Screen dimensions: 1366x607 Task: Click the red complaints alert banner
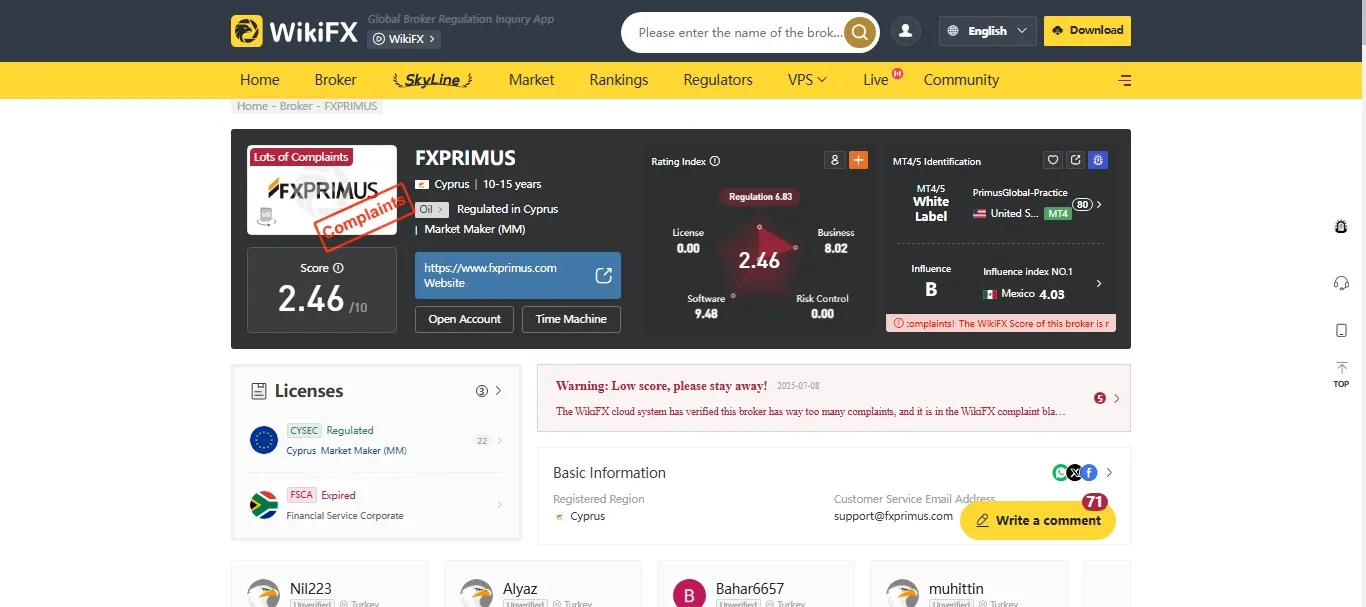(1001, 323)
